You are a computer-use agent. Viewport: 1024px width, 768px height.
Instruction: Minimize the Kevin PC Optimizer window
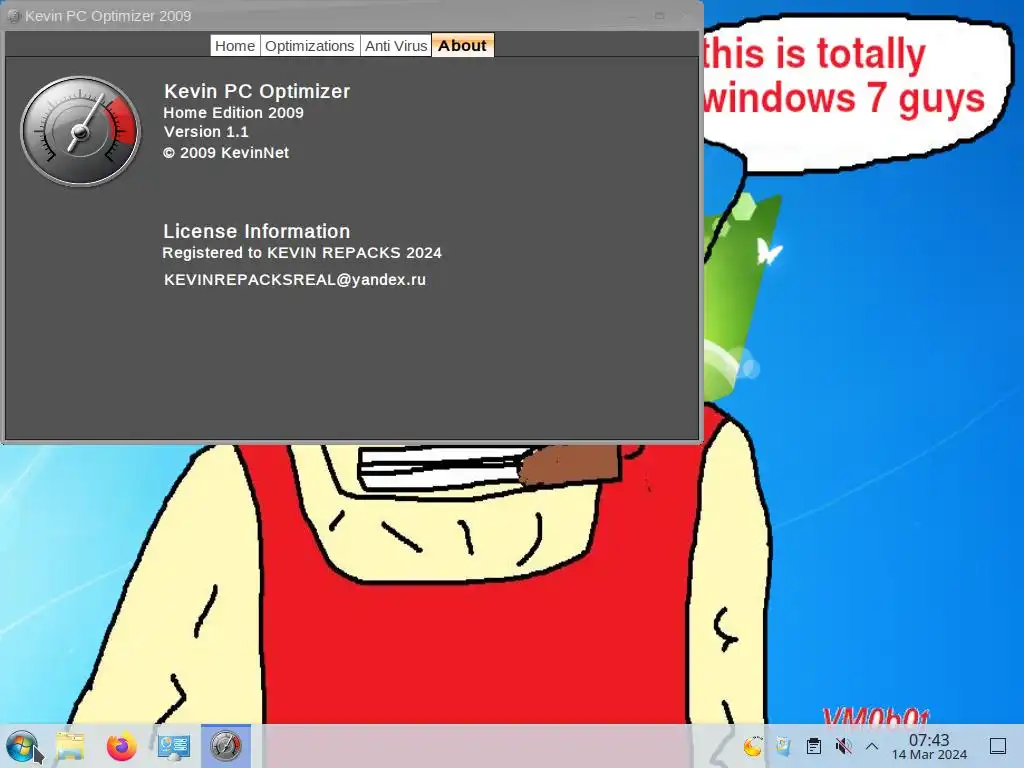point(632,17)
